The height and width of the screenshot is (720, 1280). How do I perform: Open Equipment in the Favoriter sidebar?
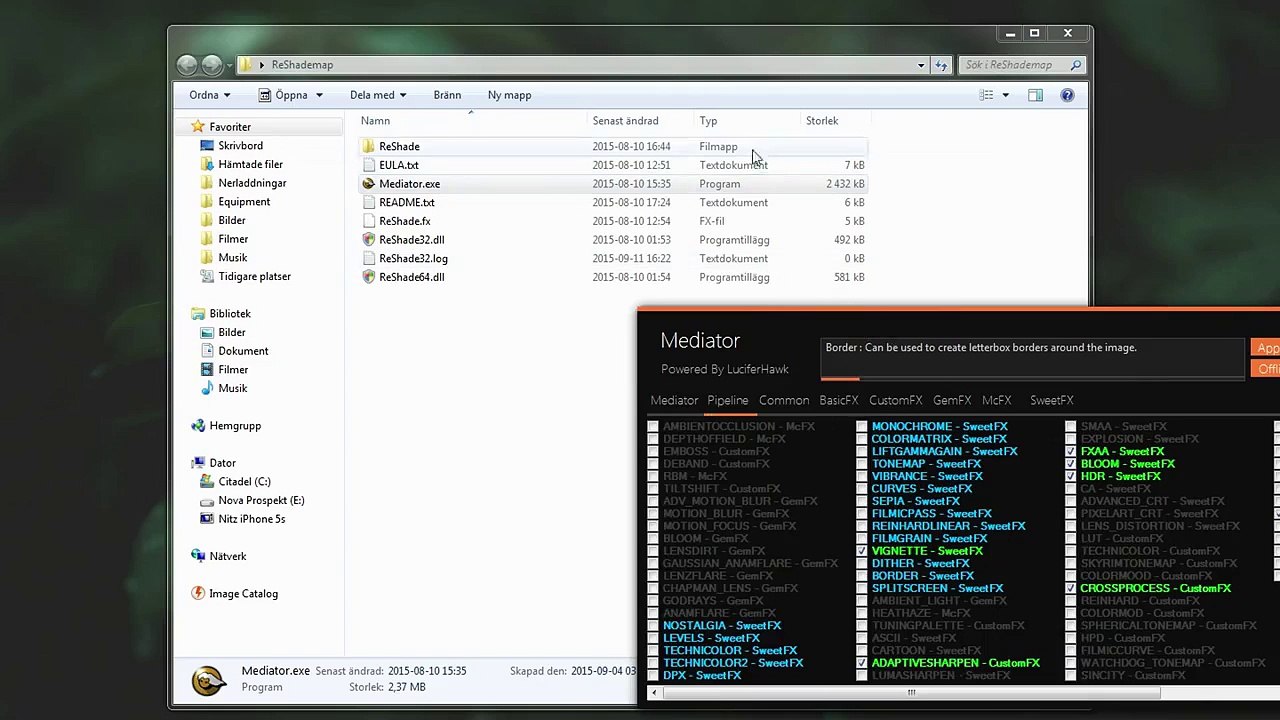[244, 202]
